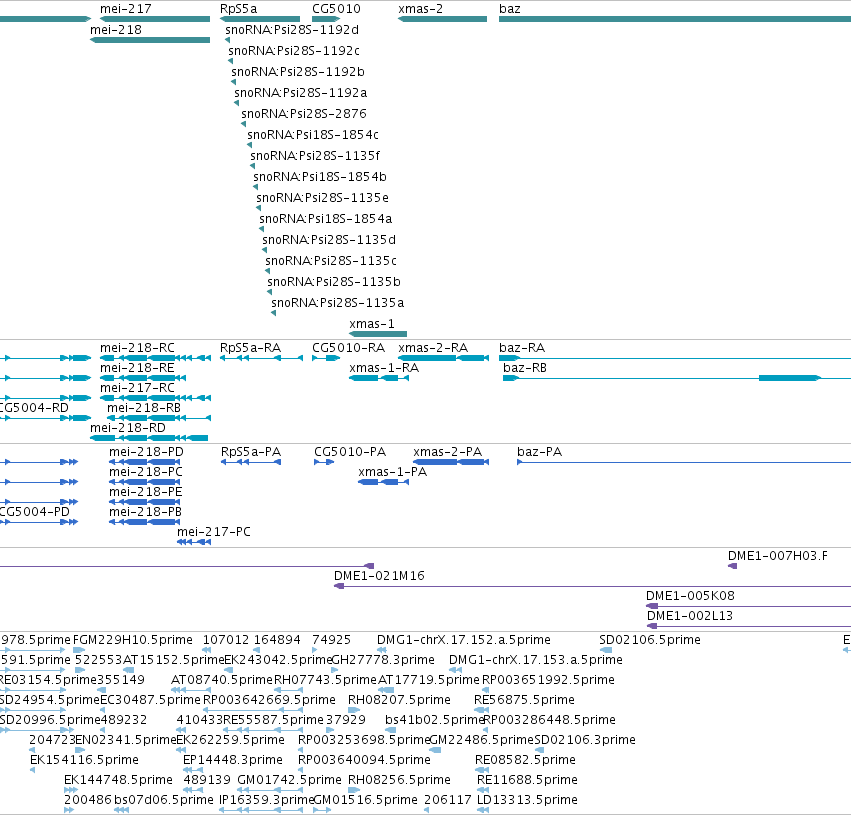Click EST RH07743.5prime
The height and width of the screenshot is (815, 851).
click(288, 690)
